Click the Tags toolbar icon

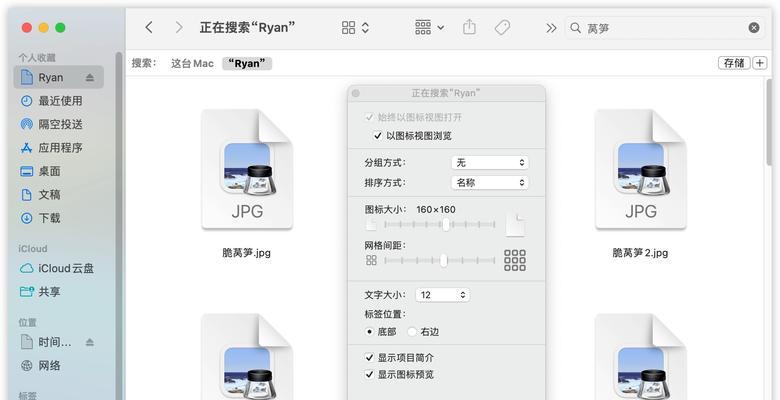[502, 27]
